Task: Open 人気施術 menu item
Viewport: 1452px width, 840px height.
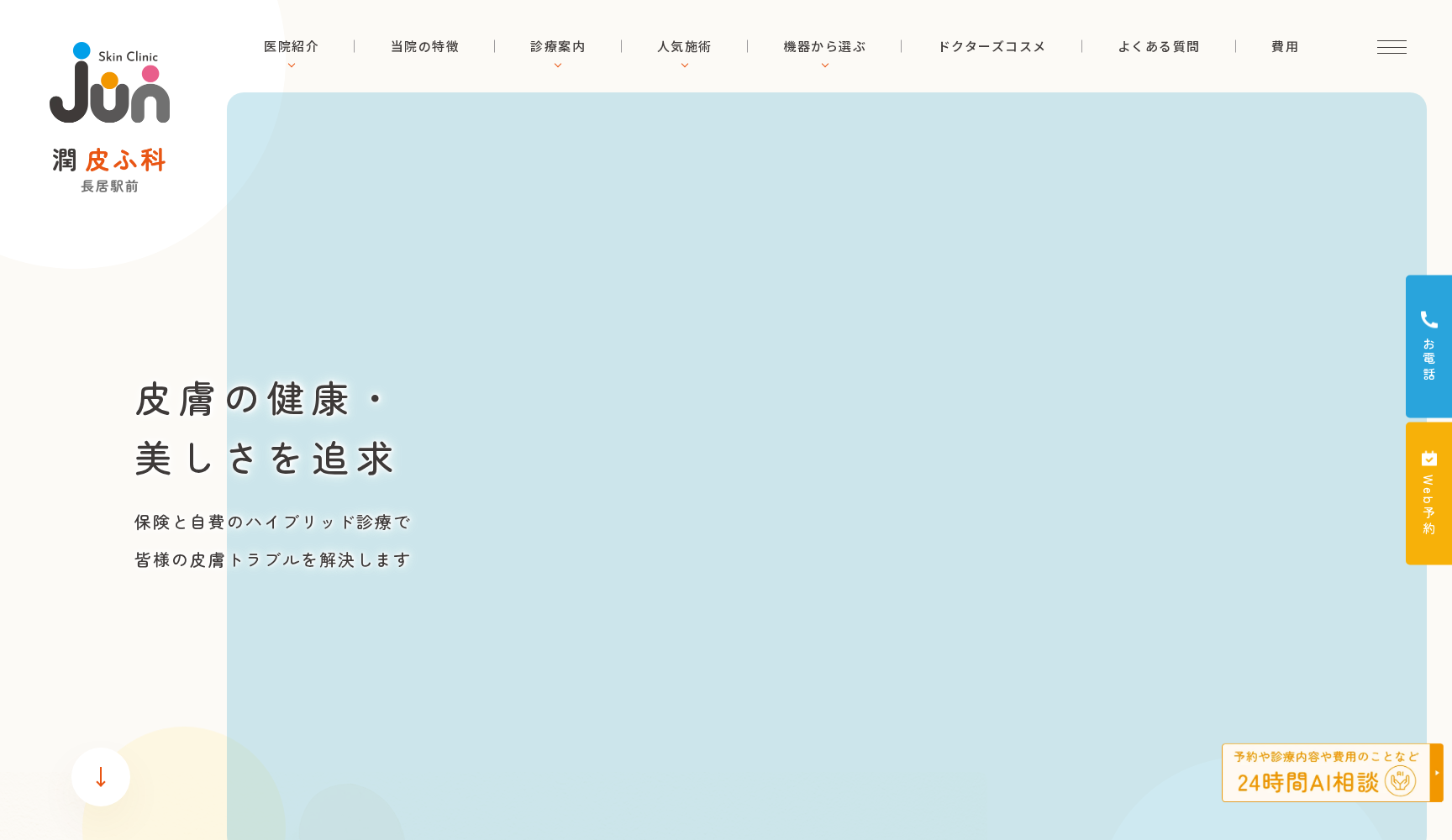Action: [x=685, y=46]
